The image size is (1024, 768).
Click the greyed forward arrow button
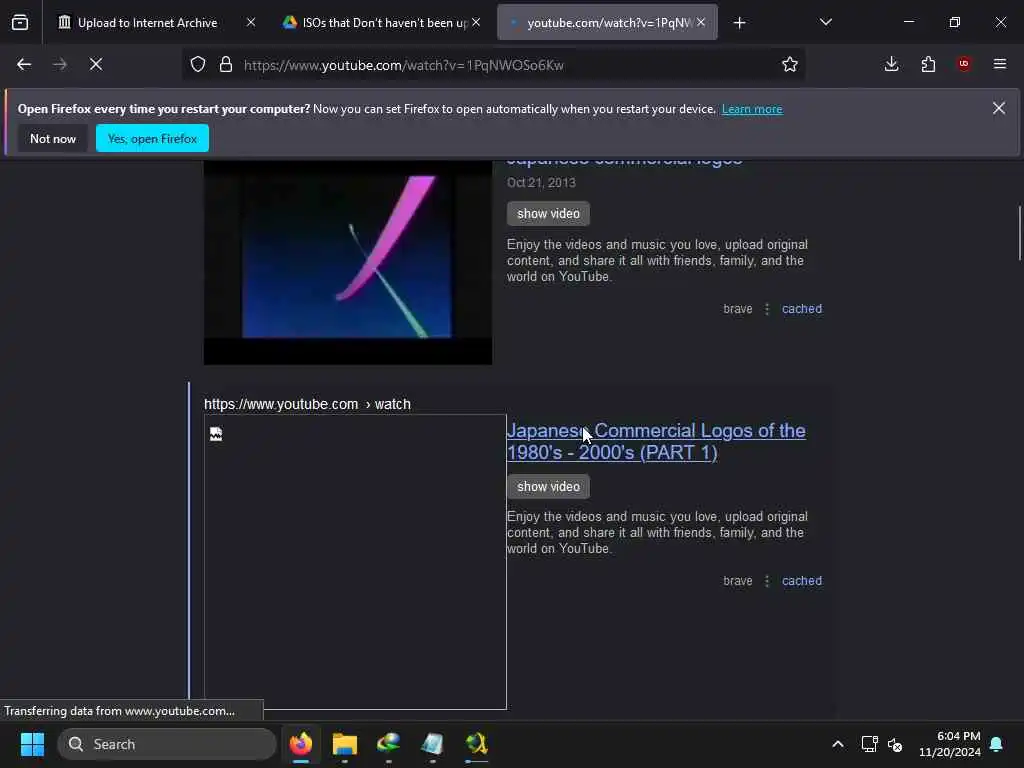pos(60,65)
